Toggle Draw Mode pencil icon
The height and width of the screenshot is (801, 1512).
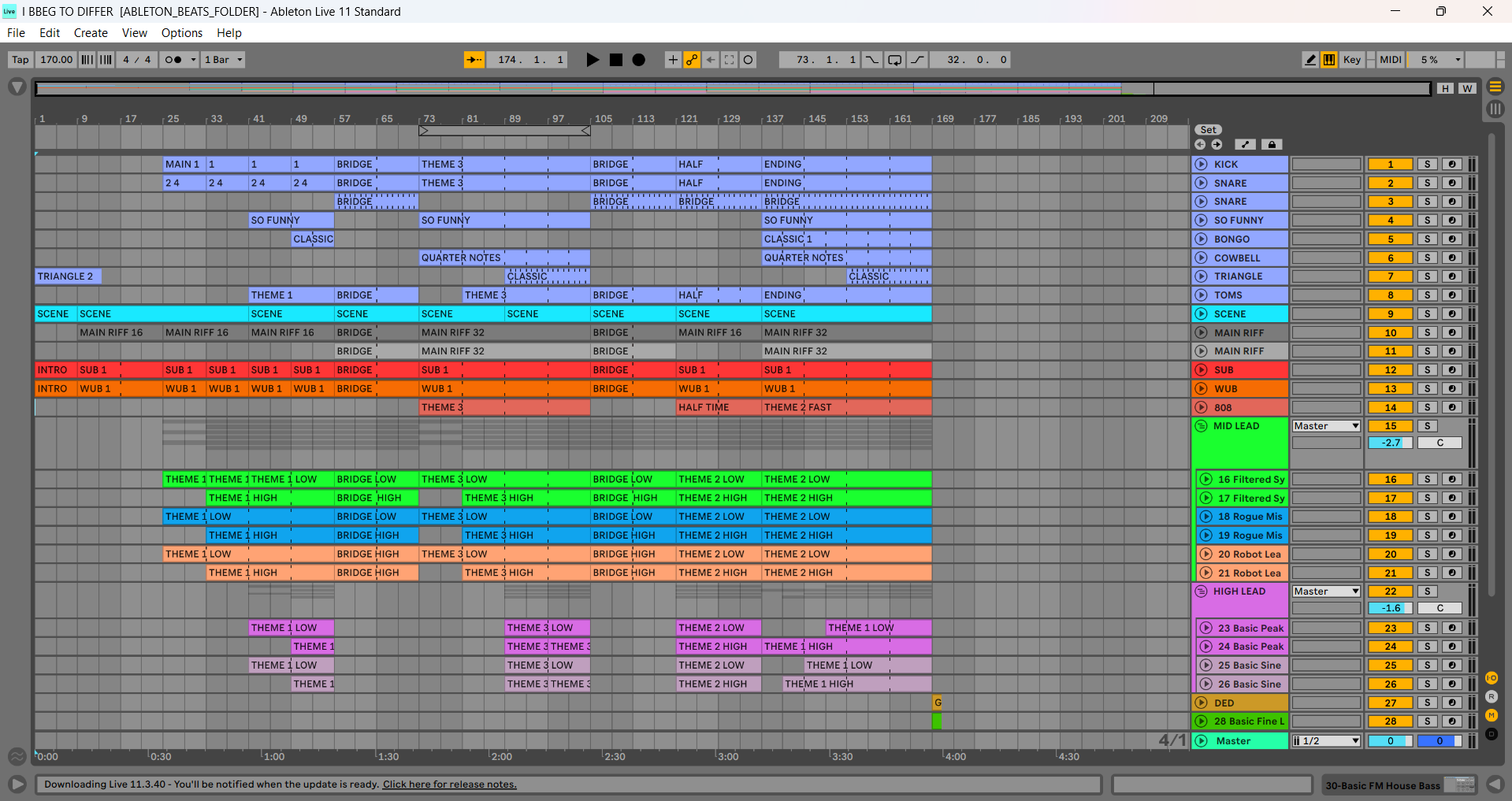(x=1310, y=60)
